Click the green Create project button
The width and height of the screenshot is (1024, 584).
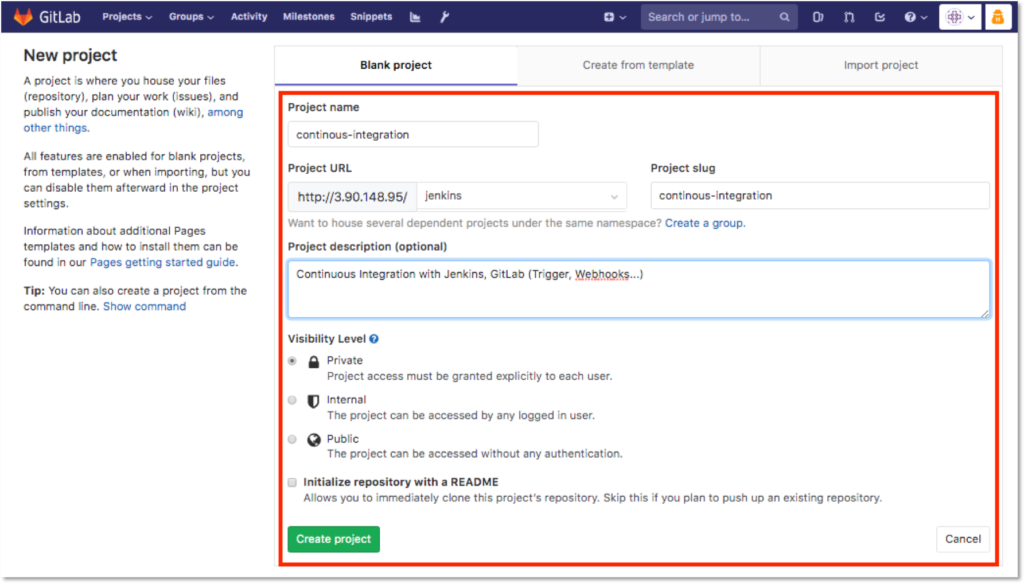(334, 540)
